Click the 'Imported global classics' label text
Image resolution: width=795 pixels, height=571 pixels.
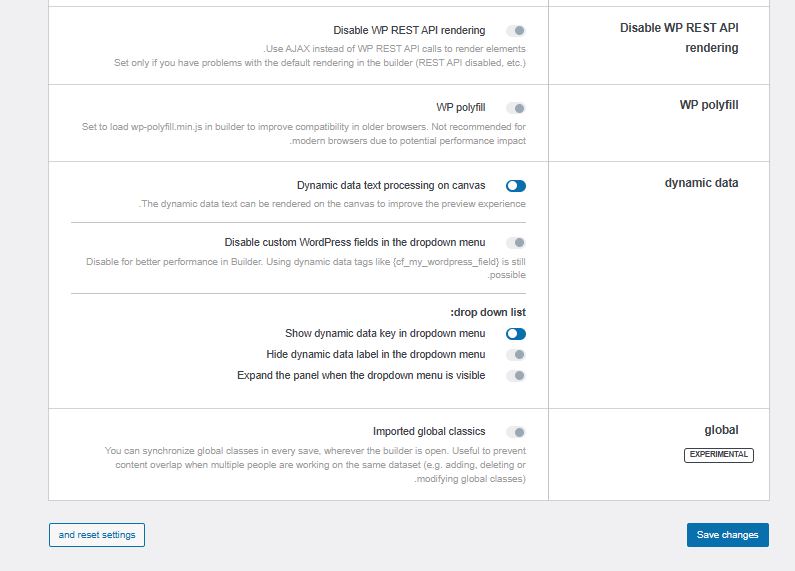click(x=429, y=432)
